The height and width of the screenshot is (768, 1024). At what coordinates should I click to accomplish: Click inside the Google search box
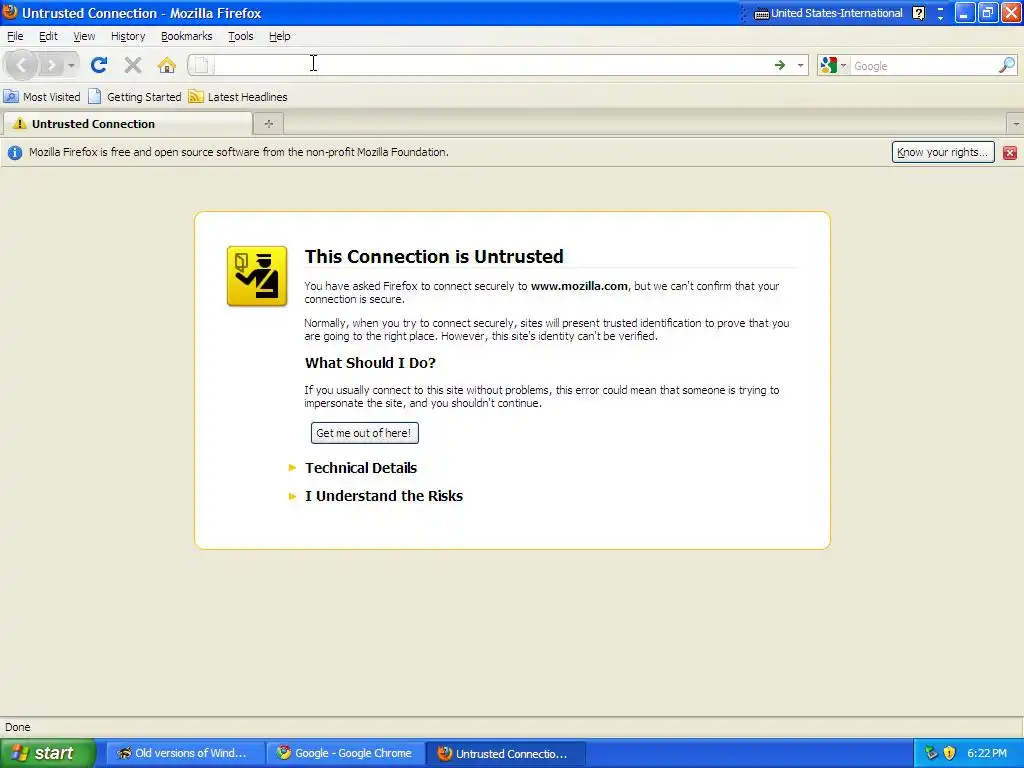[x=924, y=65]
